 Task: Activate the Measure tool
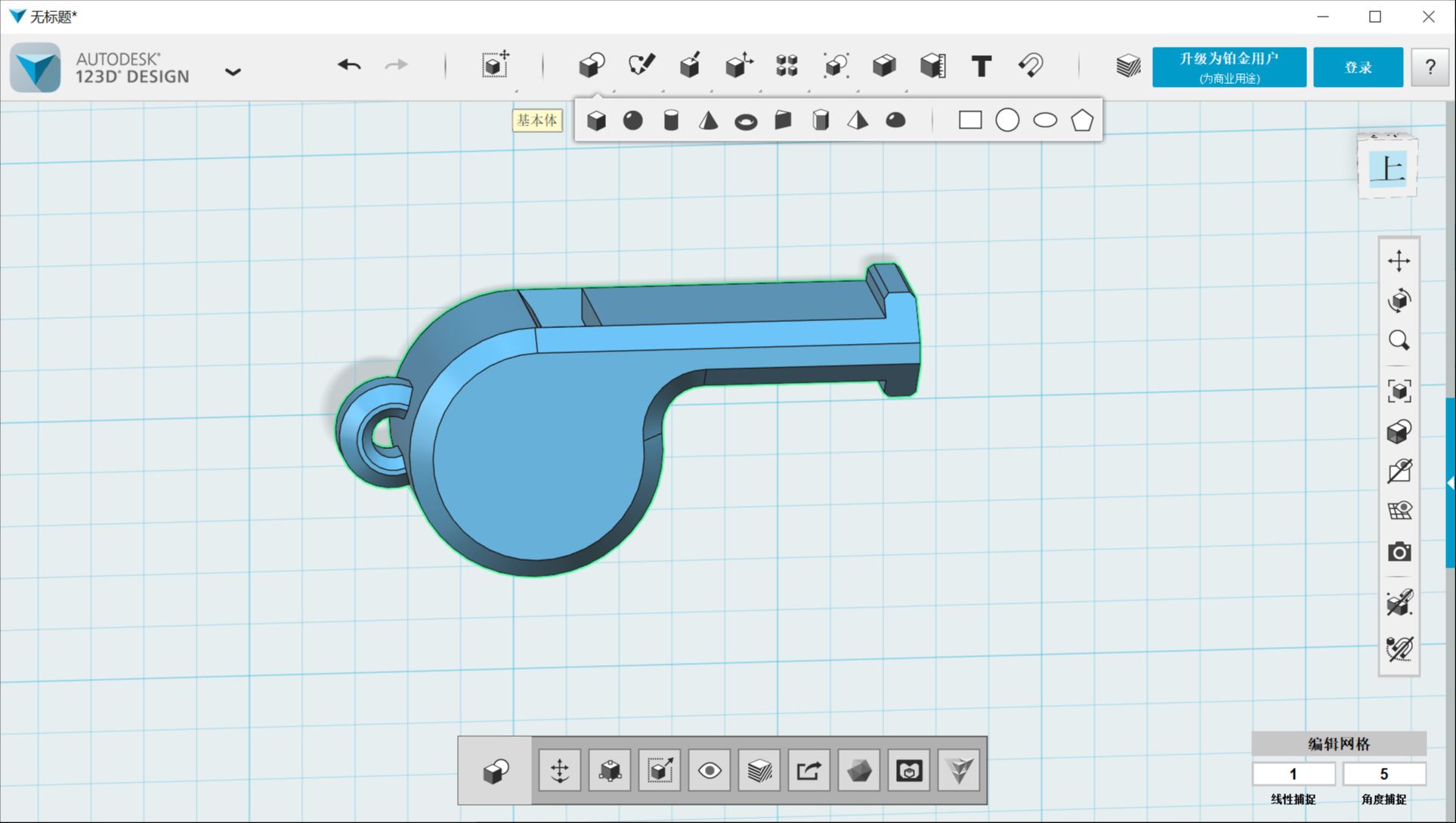932,67
